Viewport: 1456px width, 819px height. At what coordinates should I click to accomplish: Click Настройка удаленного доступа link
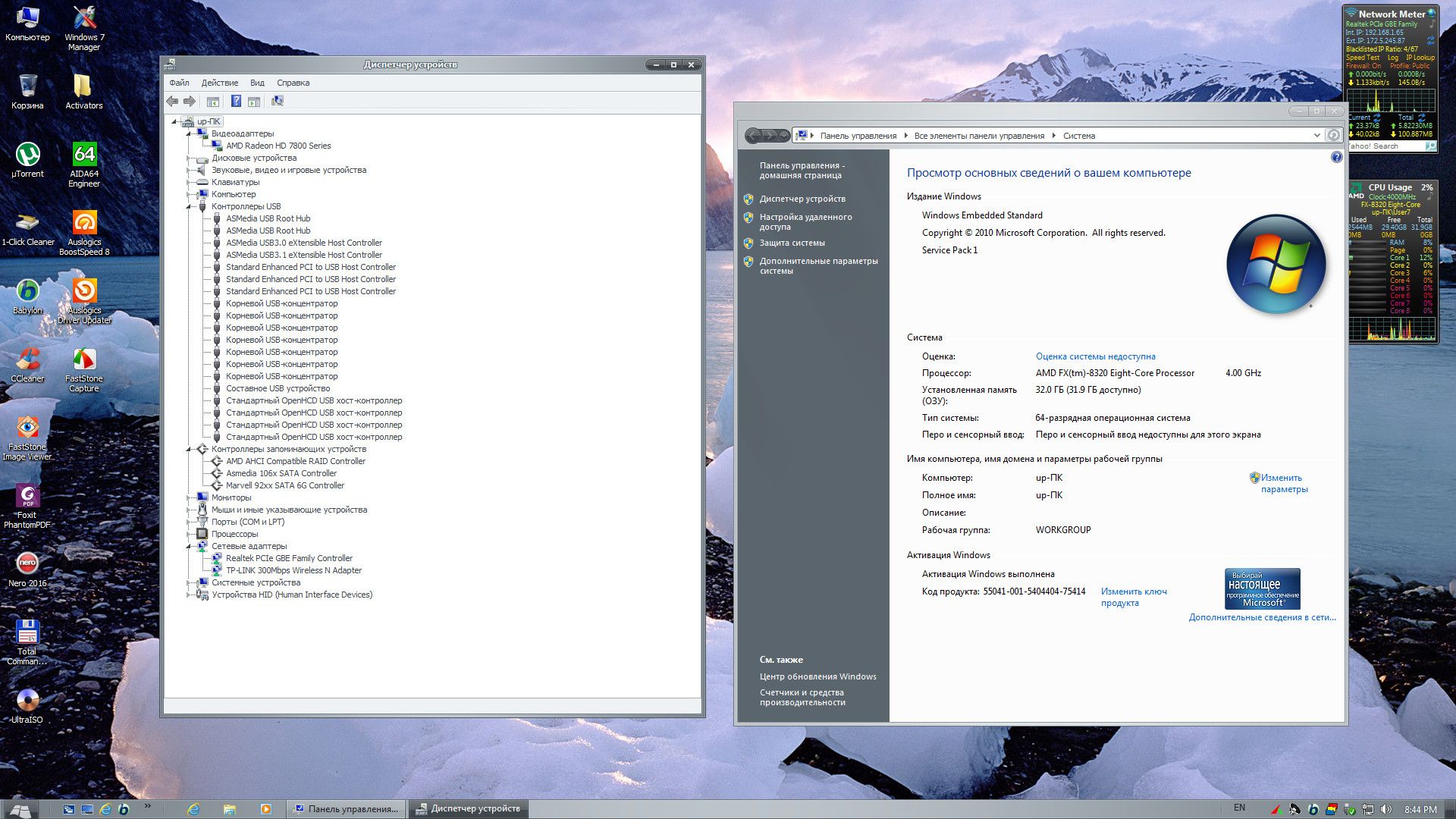pyautogui.click(x=805, y=221)
